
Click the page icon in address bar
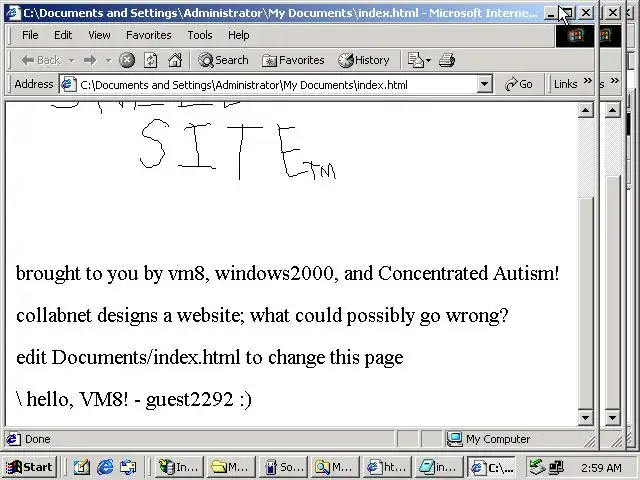68,84
